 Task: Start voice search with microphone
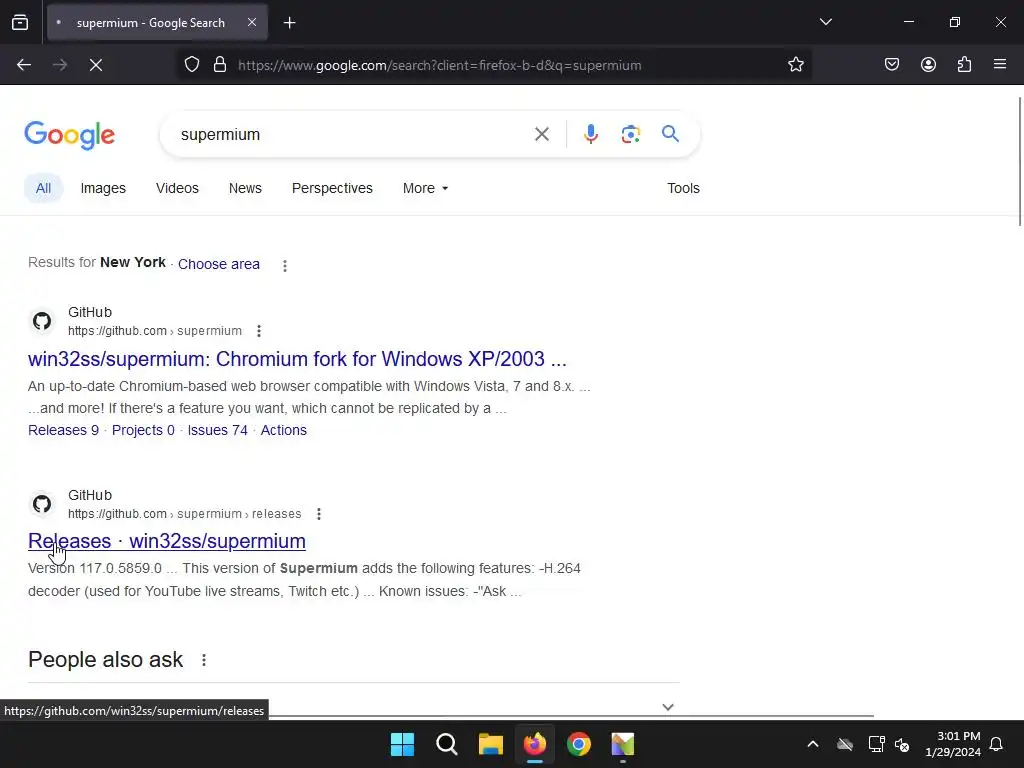pos(590,134)
